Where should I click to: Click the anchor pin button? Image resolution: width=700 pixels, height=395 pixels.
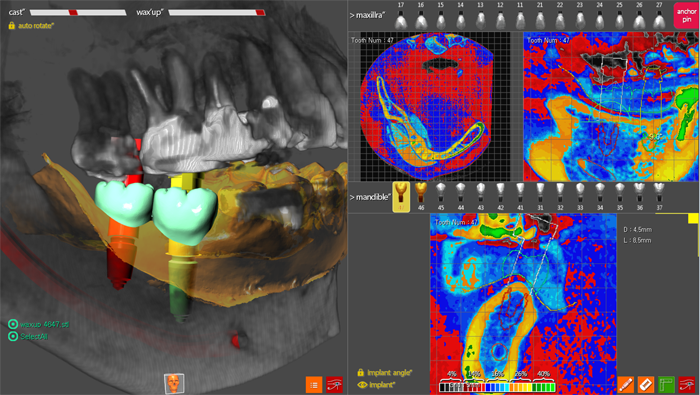686,16
